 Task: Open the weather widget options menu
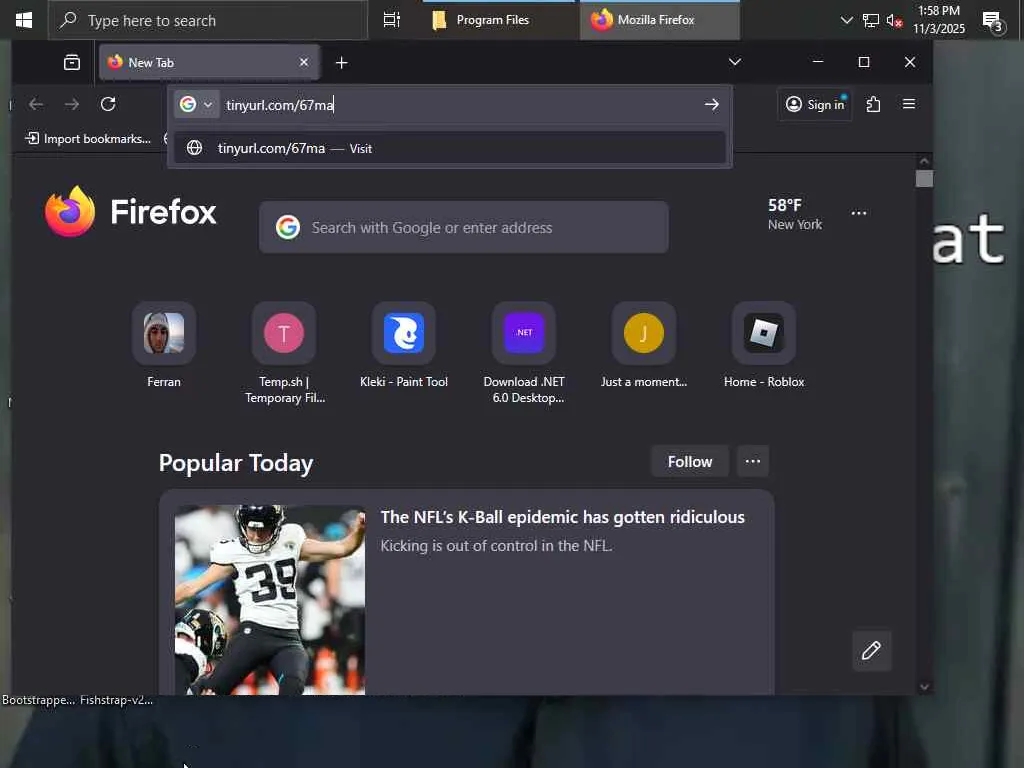click(x=859, y=214)
